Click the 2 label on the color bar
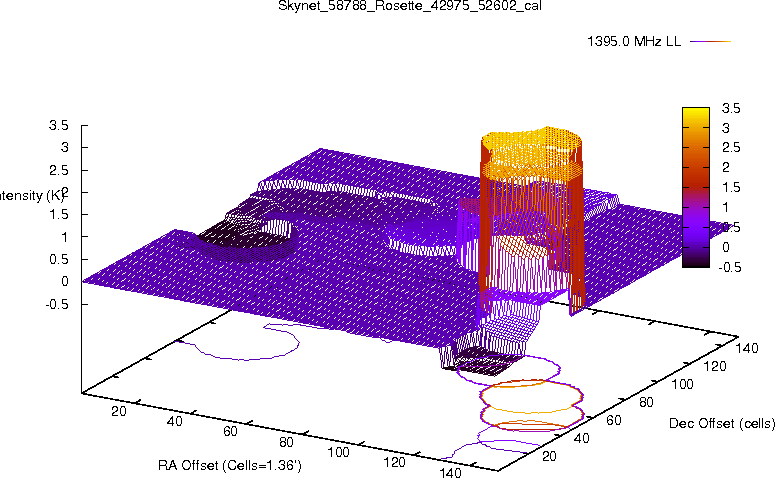The image size is (775, 478). pyautogui.click(x=726, y=167)
